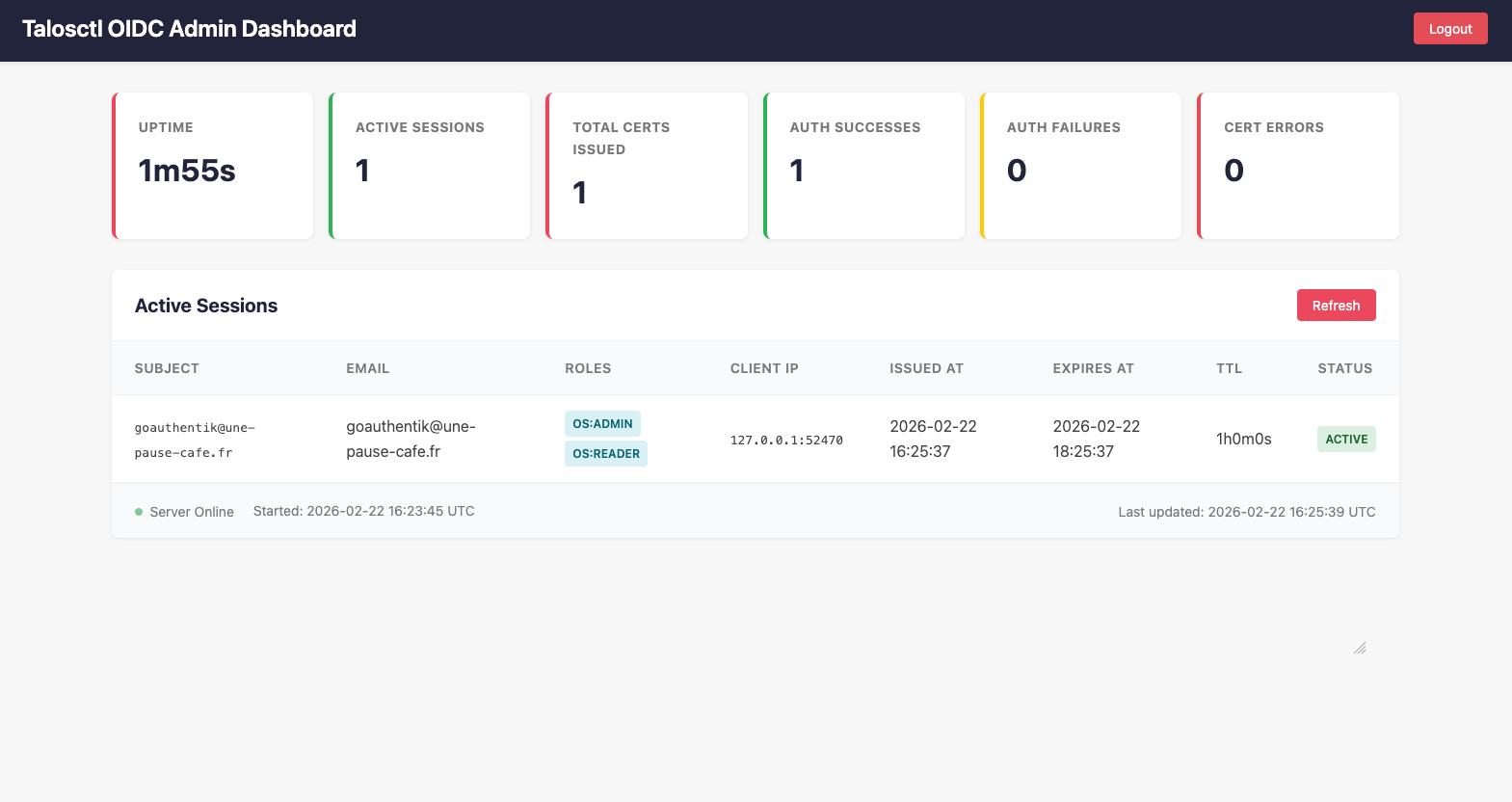Click the green Server Online status dot

click(139, 512)
